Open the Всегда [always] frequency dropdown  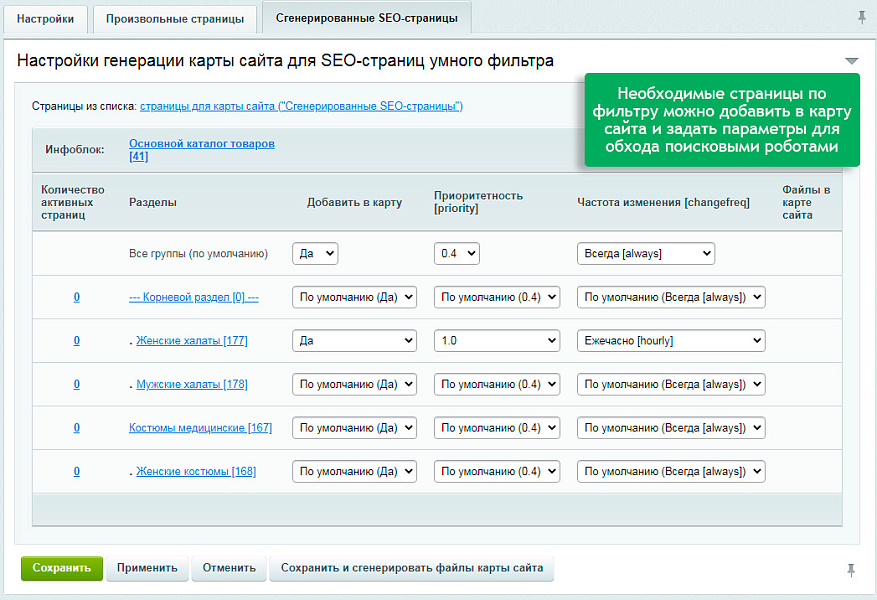click(x=645, y=253)
